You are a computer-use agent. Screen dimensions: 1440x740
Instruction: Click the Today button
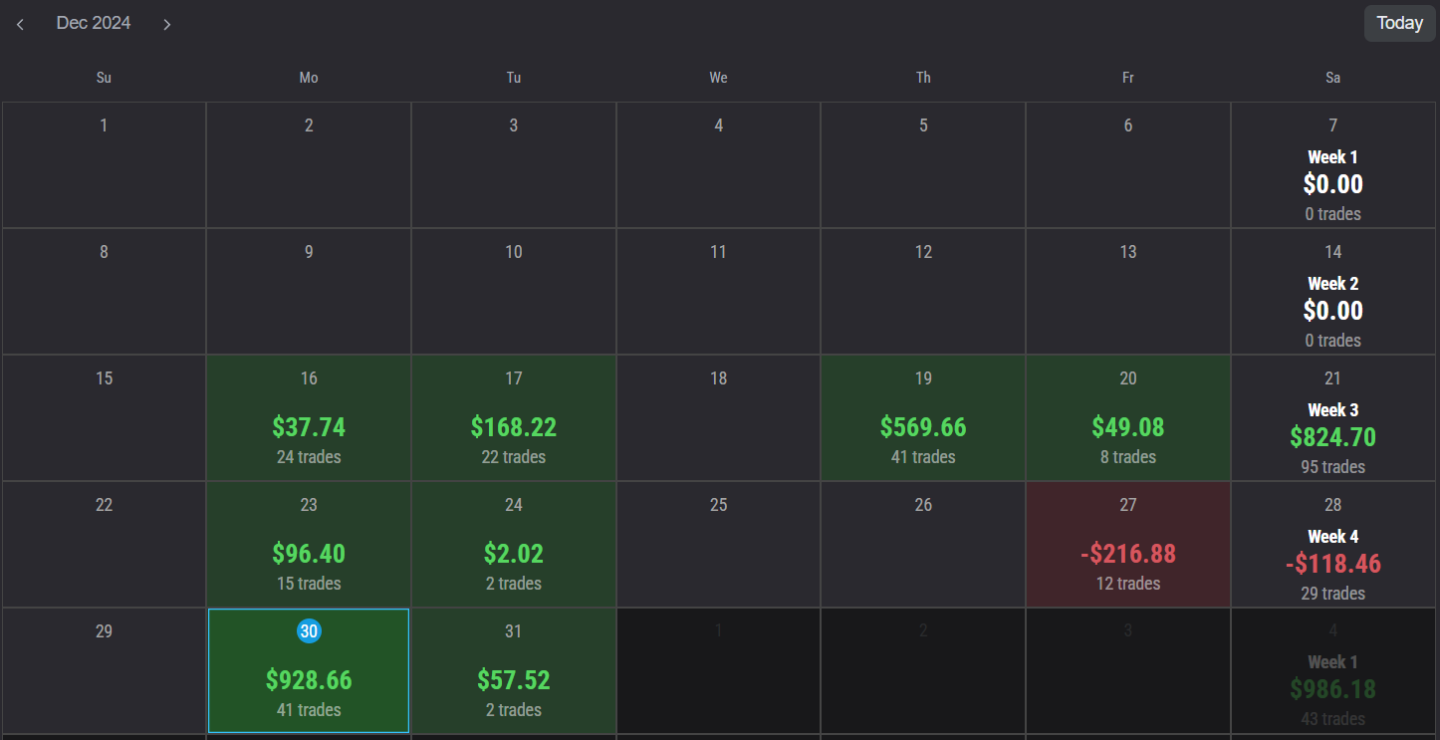point(1398,22)
